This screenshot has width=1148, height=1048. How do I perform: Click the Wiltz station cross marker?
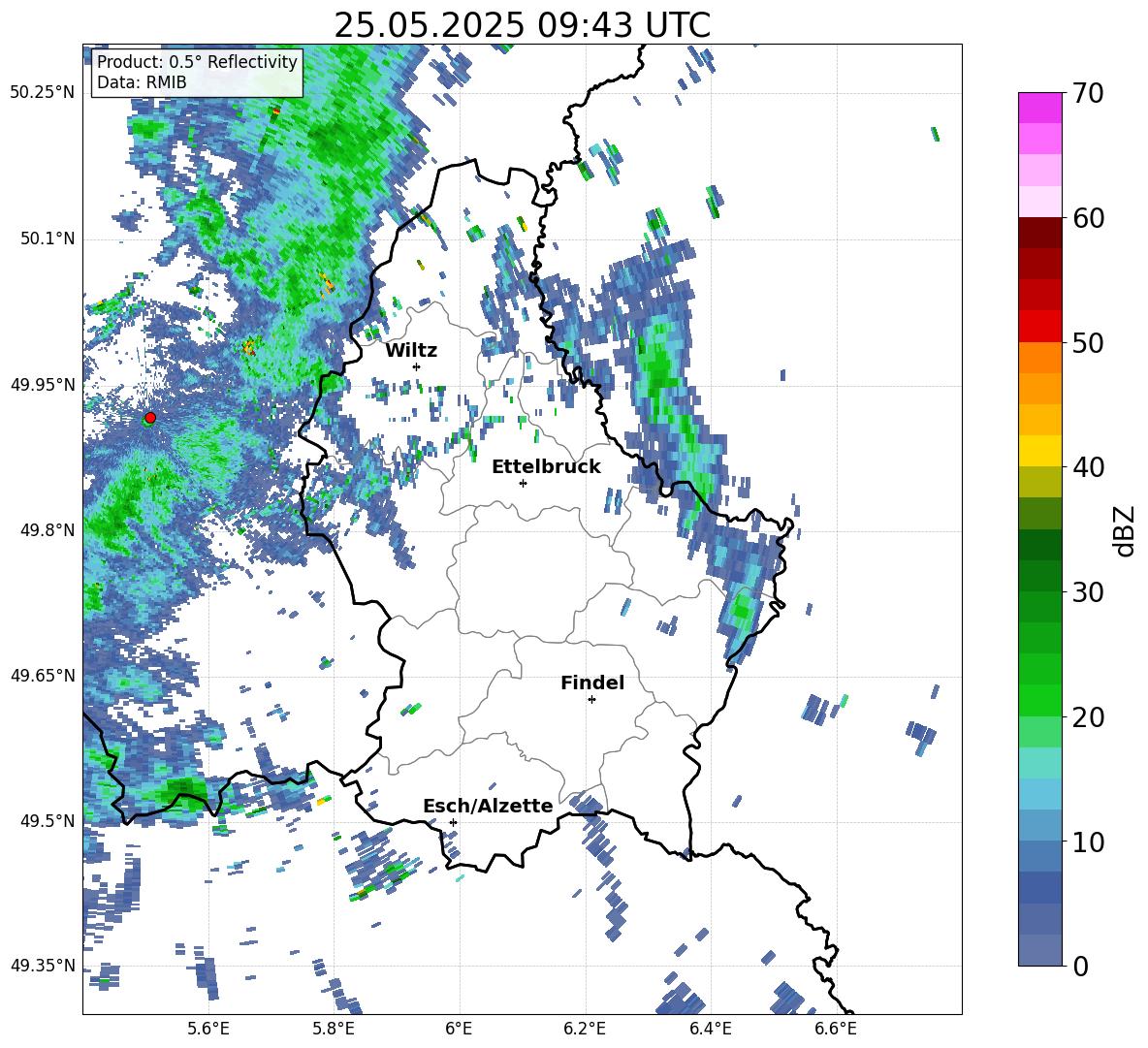coord(417,366)
